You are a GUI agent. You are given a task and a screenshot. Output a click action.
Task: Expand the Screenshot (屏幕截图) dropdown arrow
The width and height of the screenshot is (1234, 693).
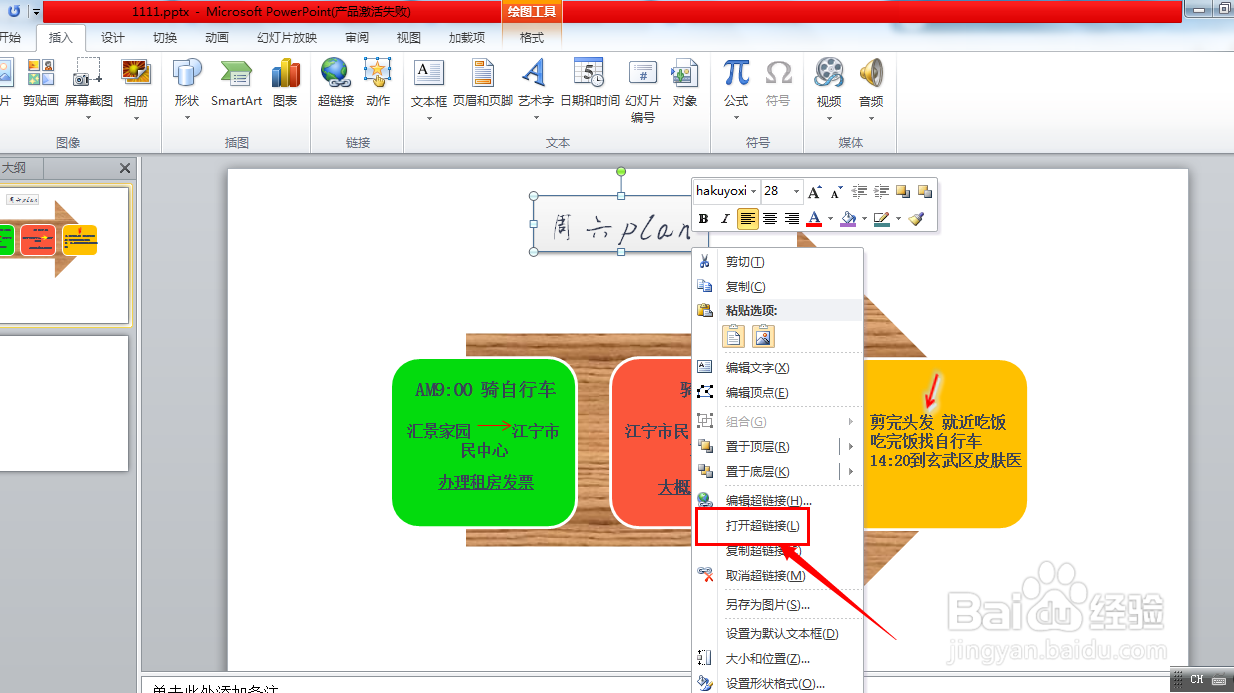point(89,118)
